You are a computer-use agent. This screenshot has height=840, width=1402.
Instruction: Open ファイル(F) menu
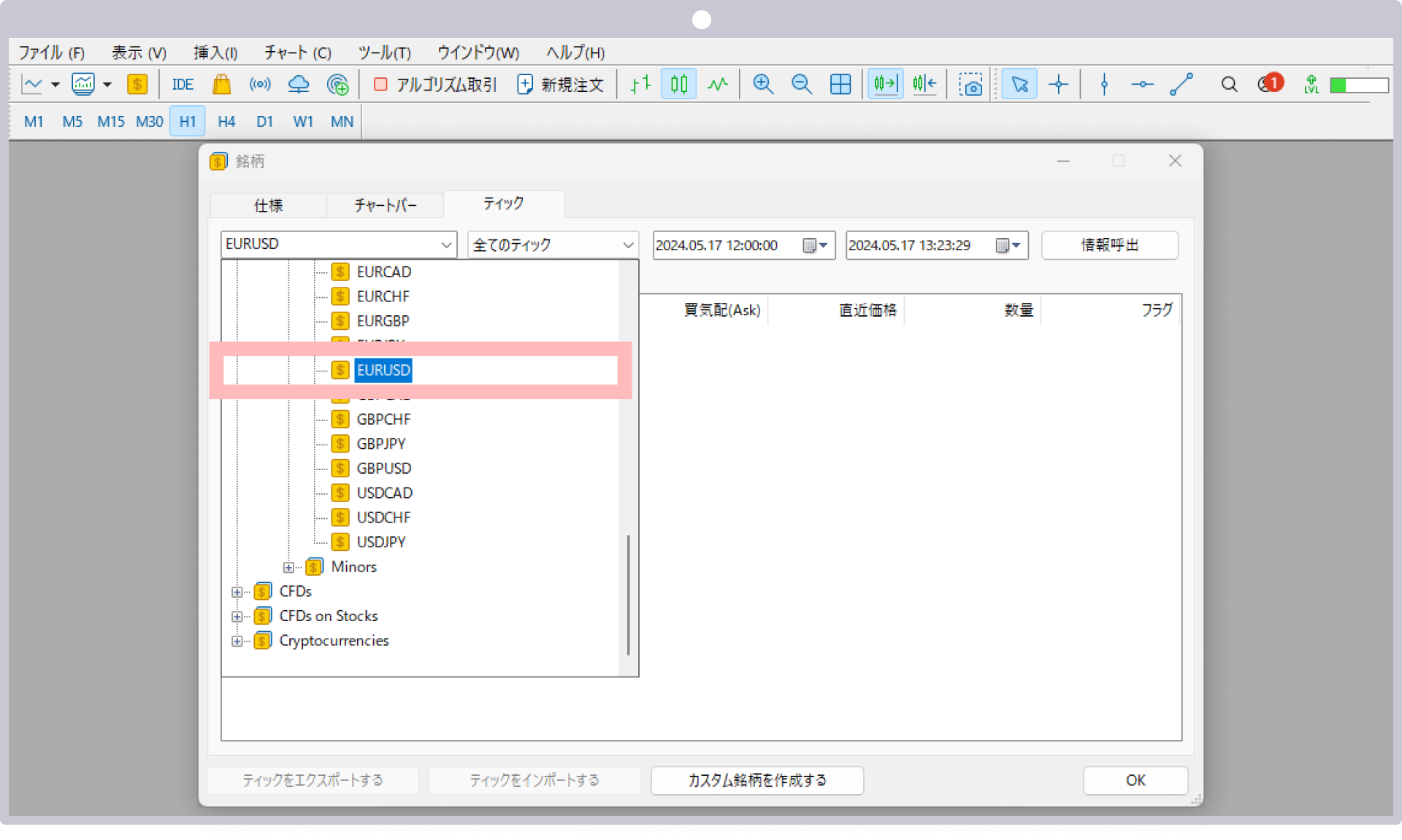point(51,53)
